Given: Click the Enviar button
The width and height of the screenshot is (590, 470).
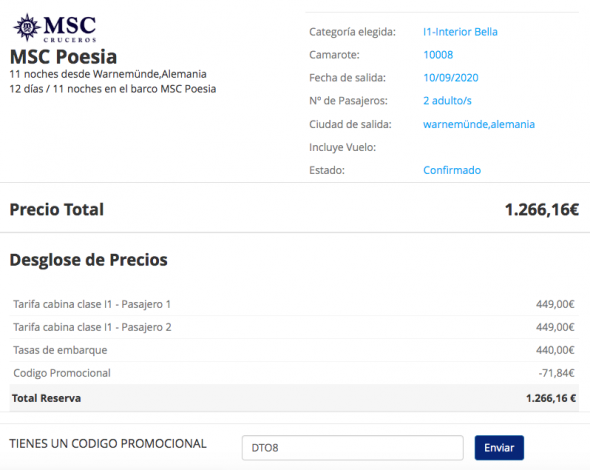Looking at the screenshot, I should [499, 448].
